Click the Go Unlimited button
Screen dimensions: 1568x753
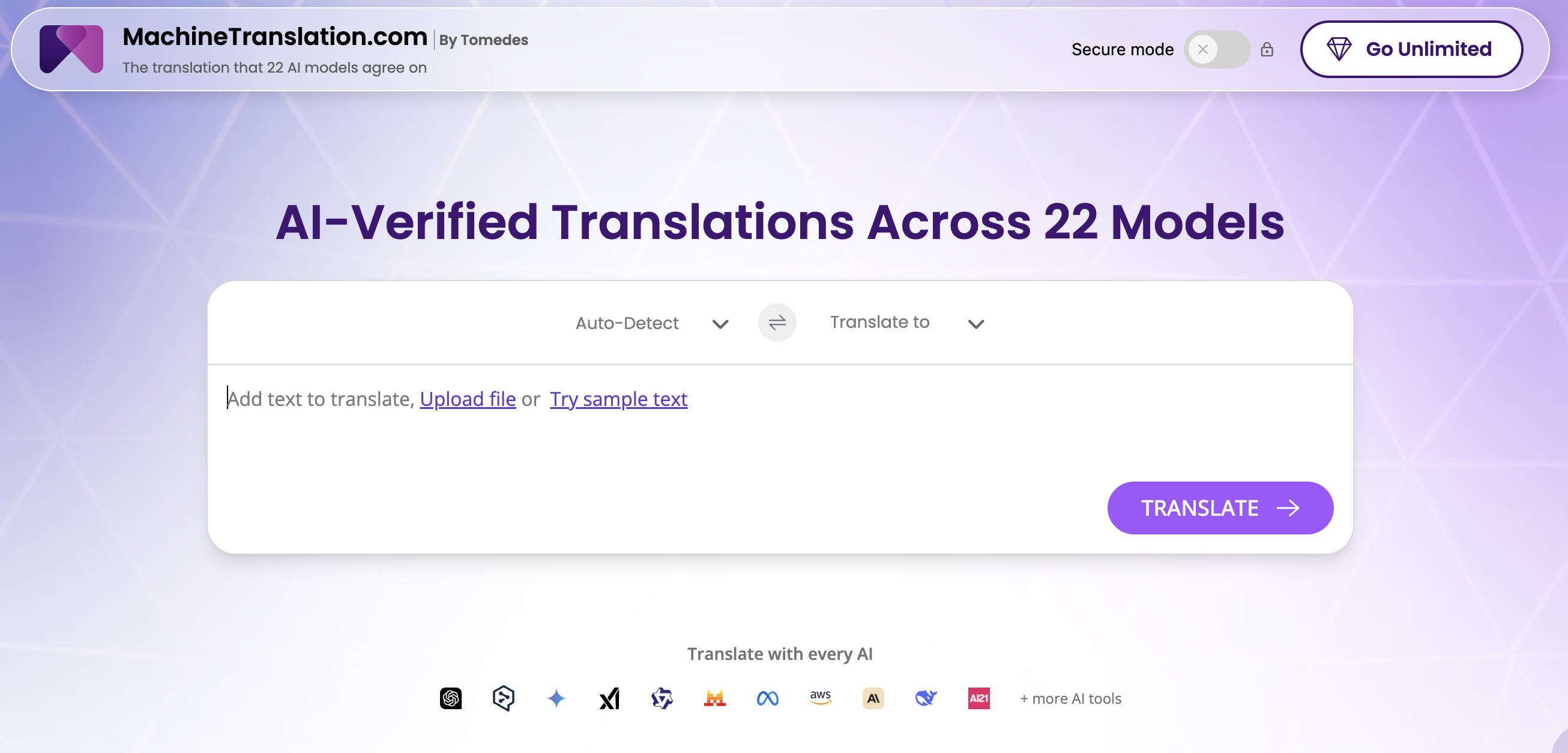(1411, 49)
